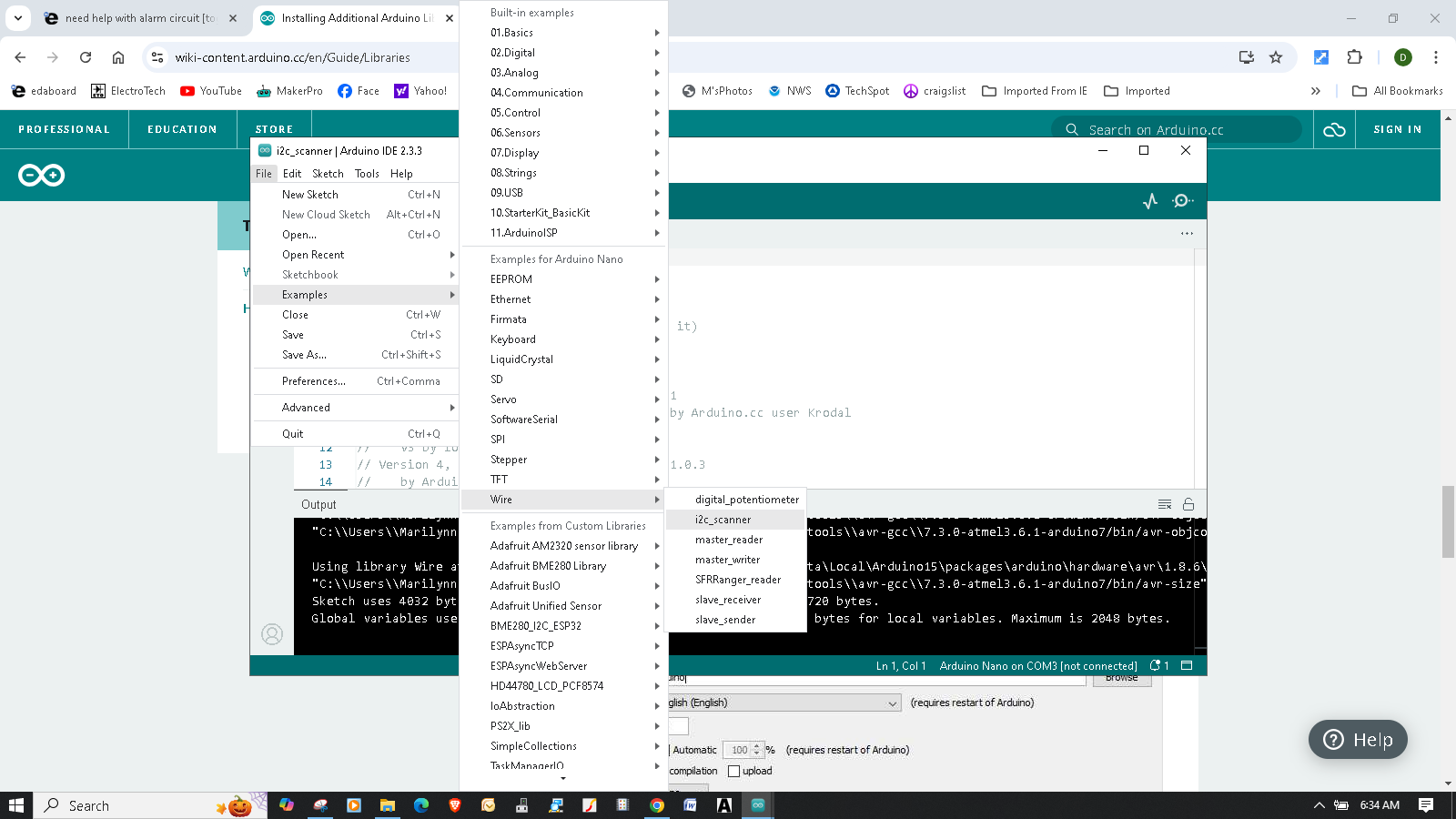The width and height of the screenshot is (1456, 819).
Task: Select the i2c_scanner Wire example
Action: point(736,520)
